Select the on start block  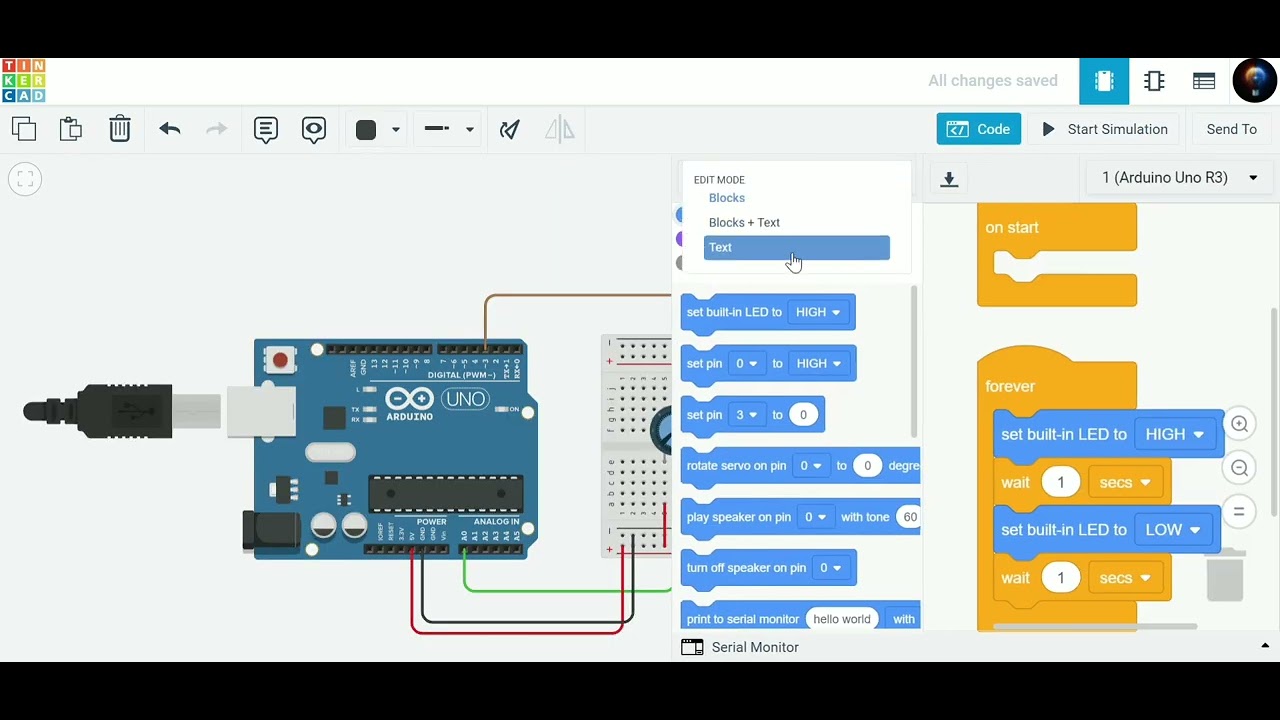(1012, 228)
